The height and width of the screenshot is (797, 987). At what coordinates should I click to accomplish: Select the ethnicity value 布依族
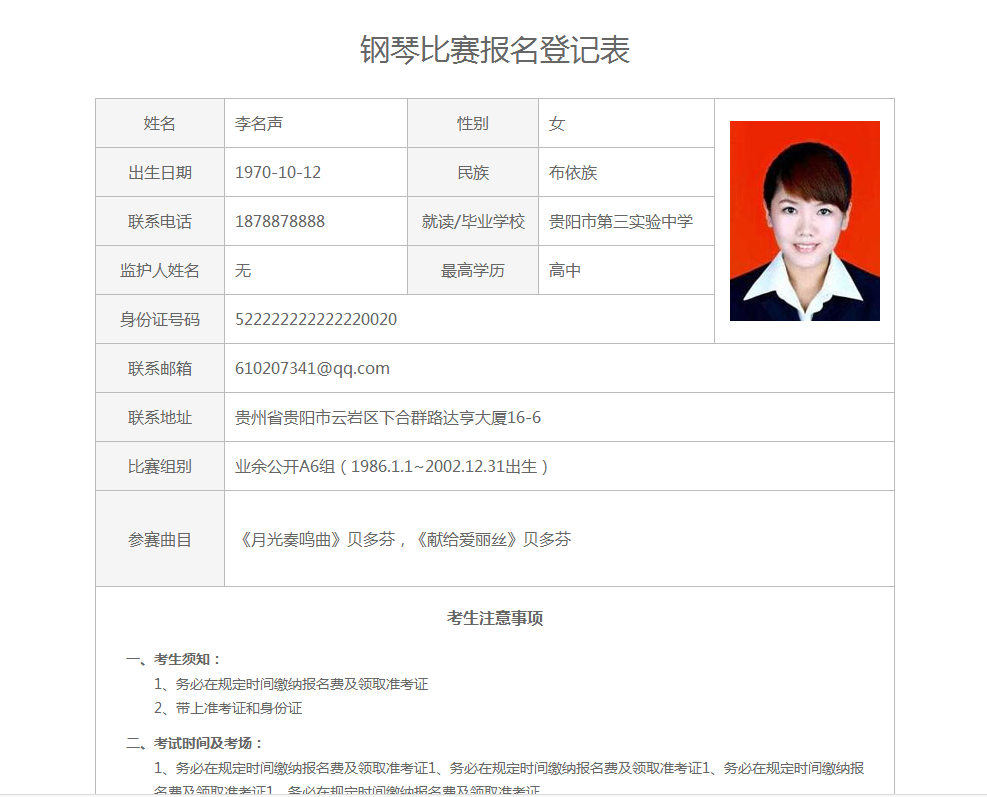(x=573, y=172)
